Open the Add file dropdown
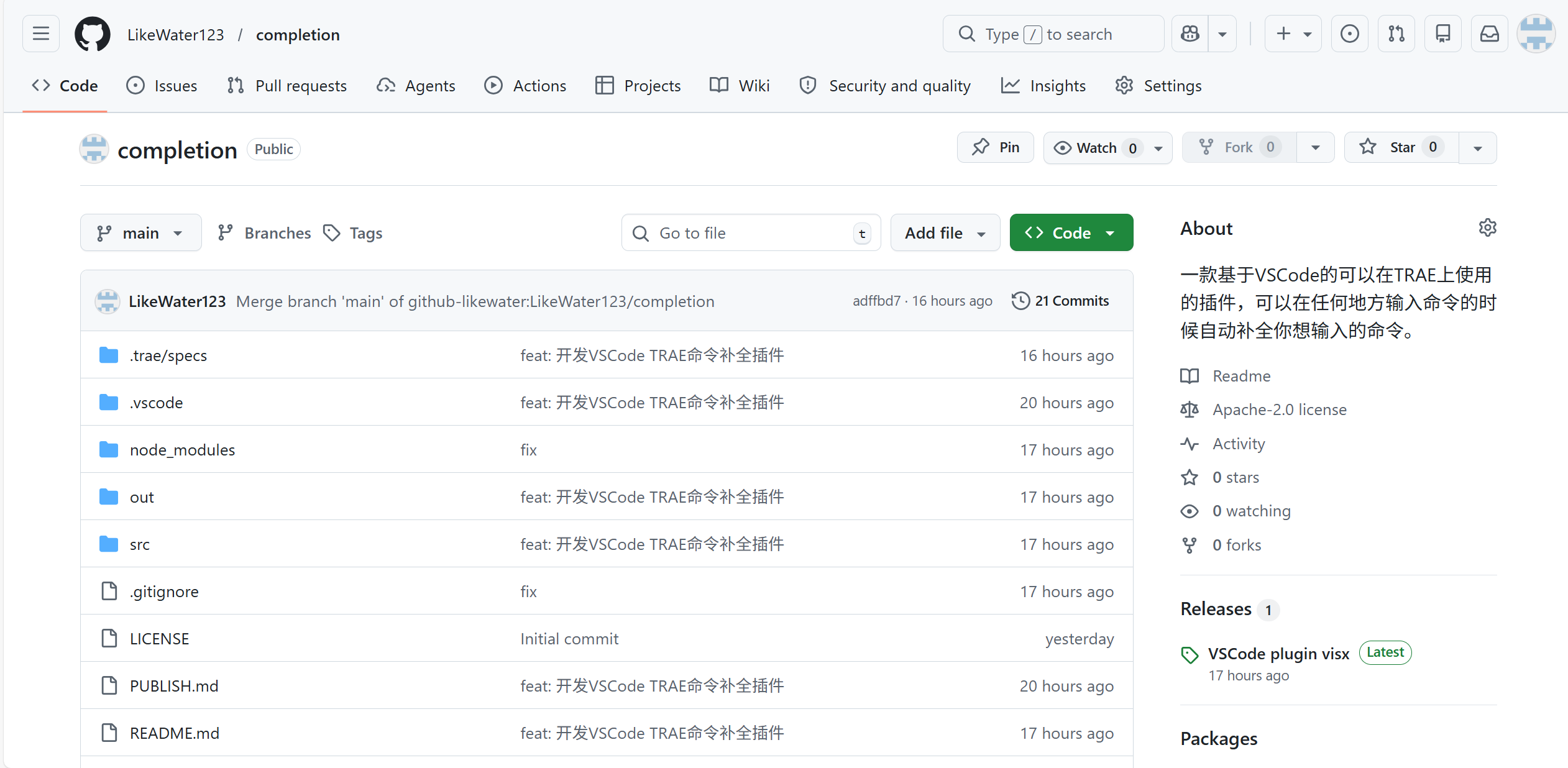The image size is (1568, 768). tap(945, 233)
